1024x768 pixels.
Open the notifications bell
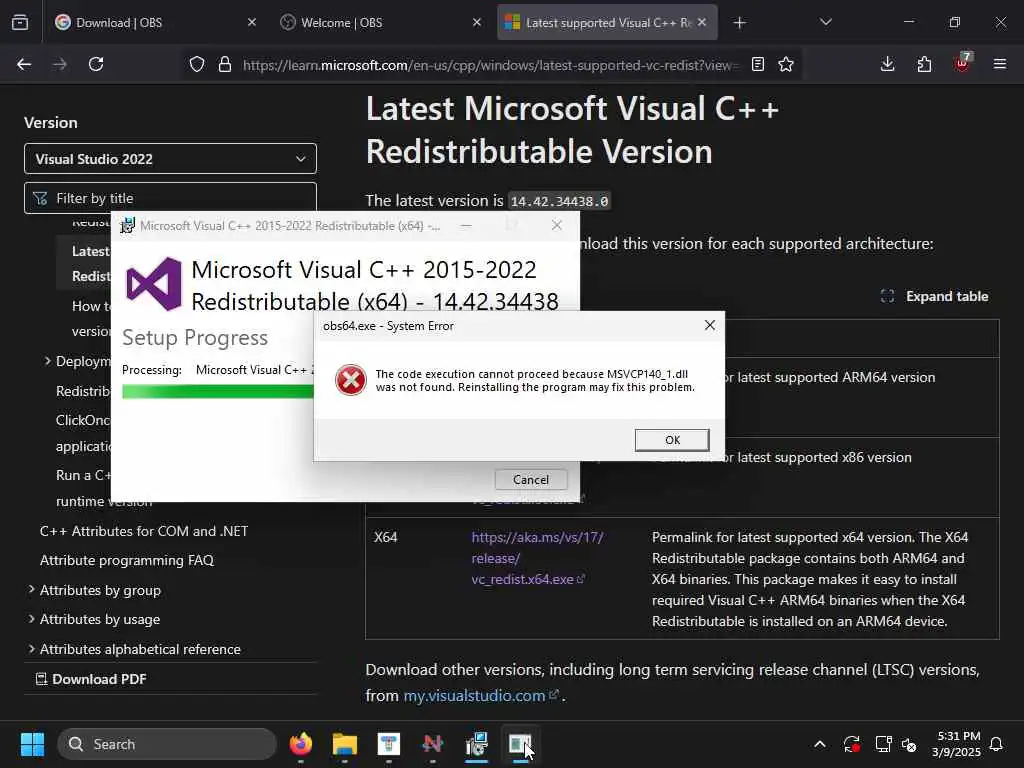coord(997,744)
